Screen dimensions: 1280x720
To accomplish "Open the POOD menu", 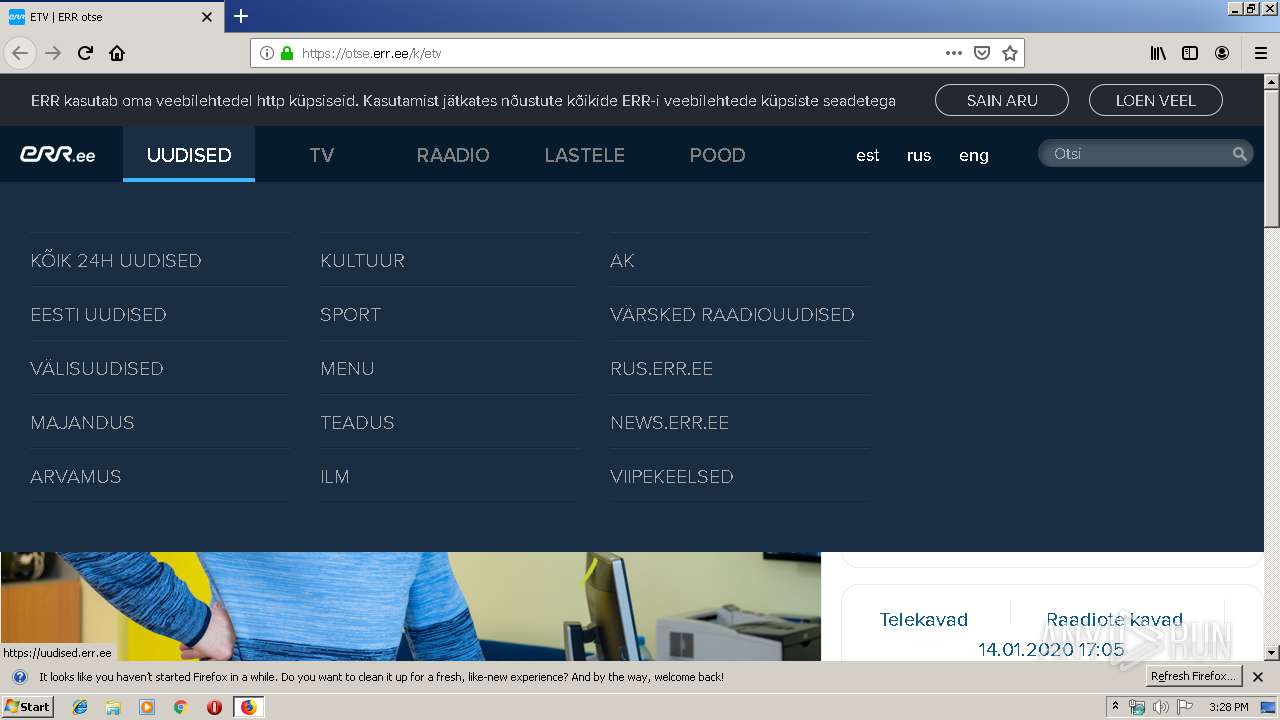I will [717, 154].
